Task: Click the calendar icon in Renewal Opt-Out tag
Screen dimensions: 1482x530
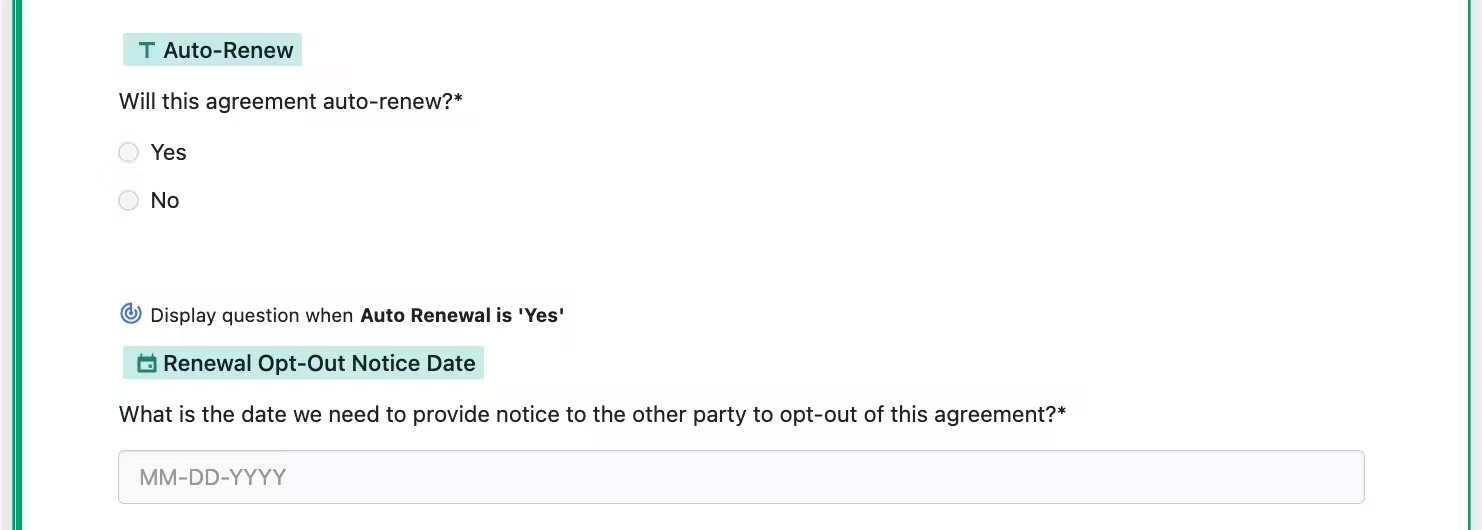Action: pos(147,363)
